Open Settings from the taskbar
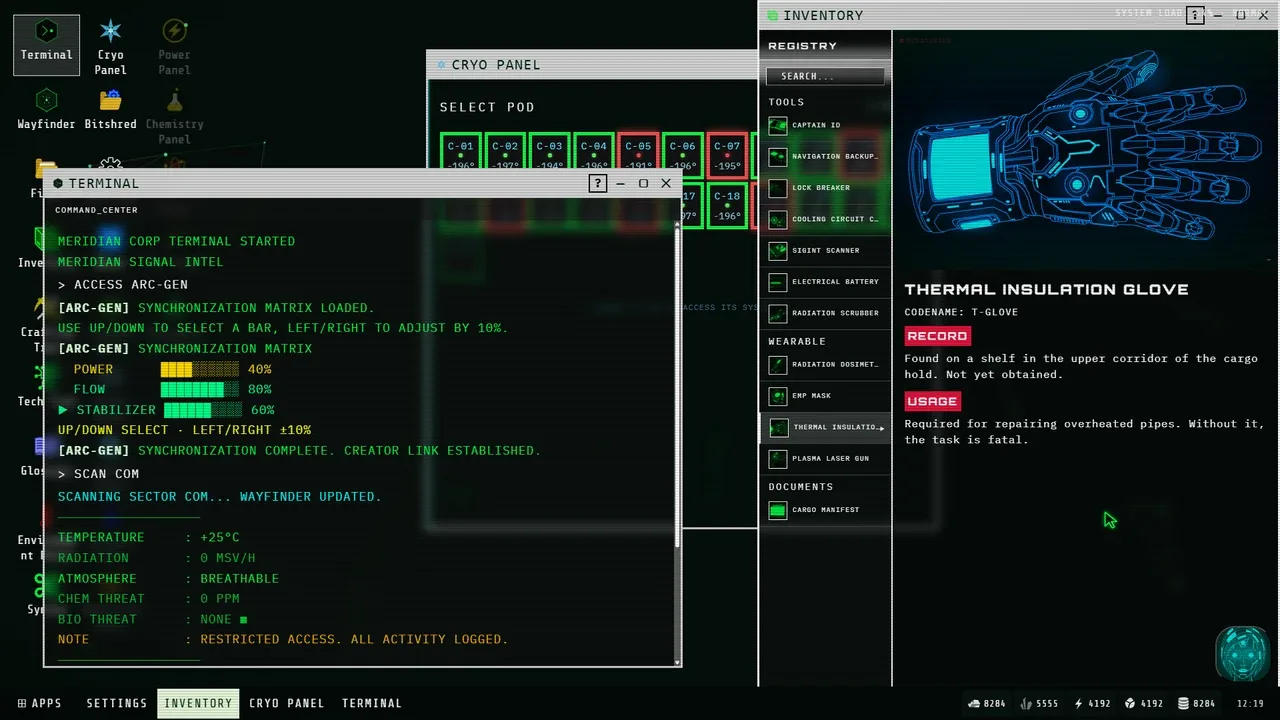1280x720 pixels. 117,703
